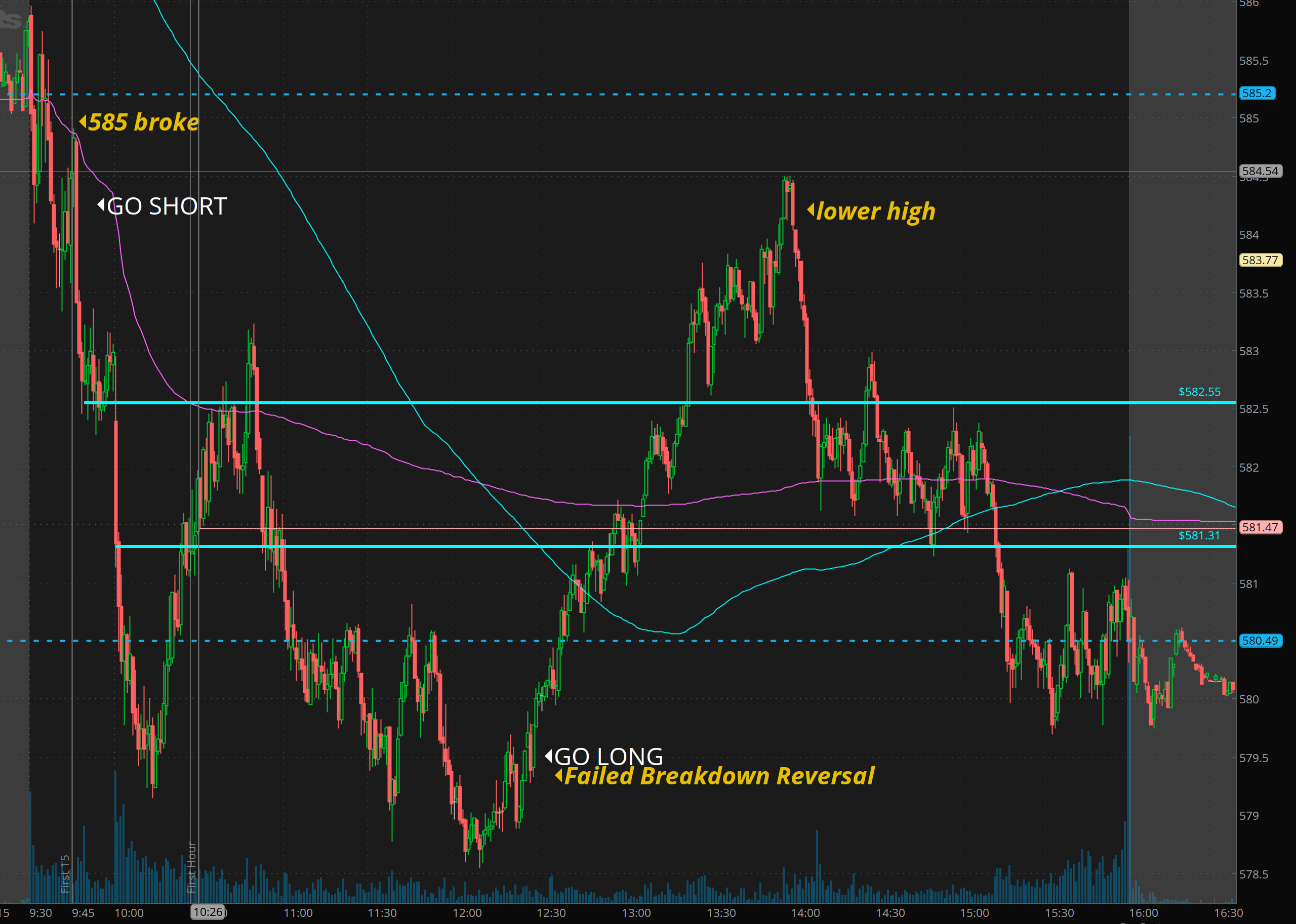
Task: Click the pink 581.47 price tag
Action: point(1260,527)
